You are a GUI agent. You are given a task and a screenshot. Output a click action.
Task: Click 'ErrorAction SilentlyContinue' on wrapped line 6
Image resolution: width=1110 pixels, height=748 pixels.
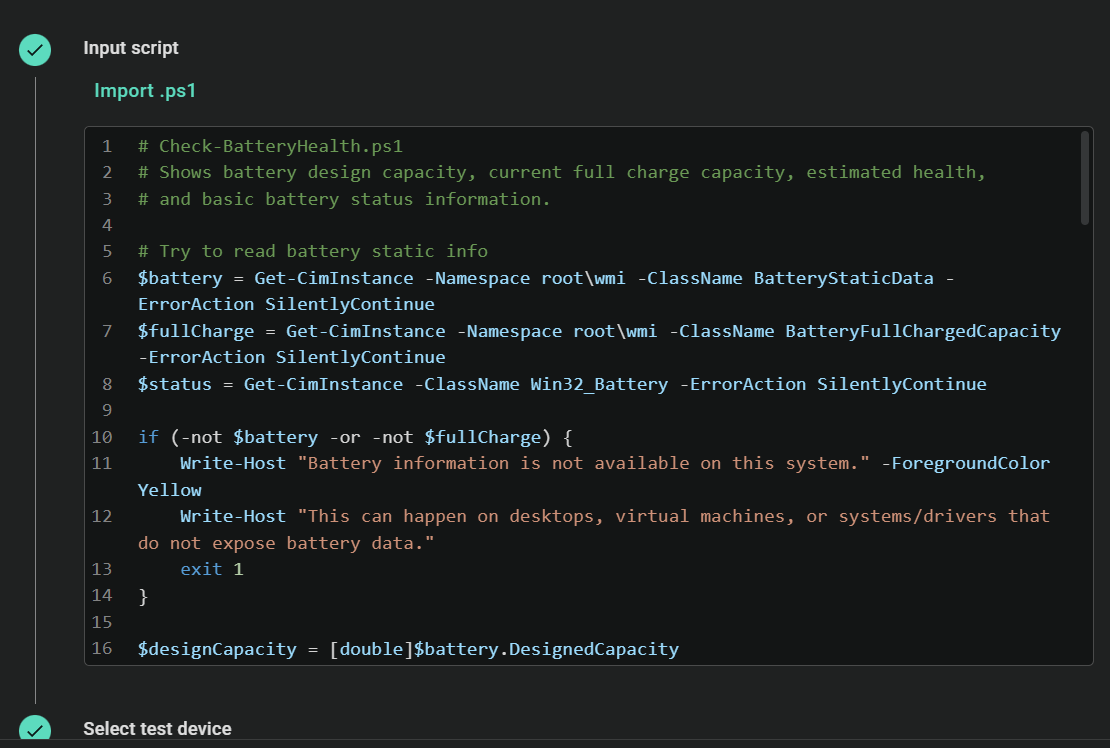286,304
